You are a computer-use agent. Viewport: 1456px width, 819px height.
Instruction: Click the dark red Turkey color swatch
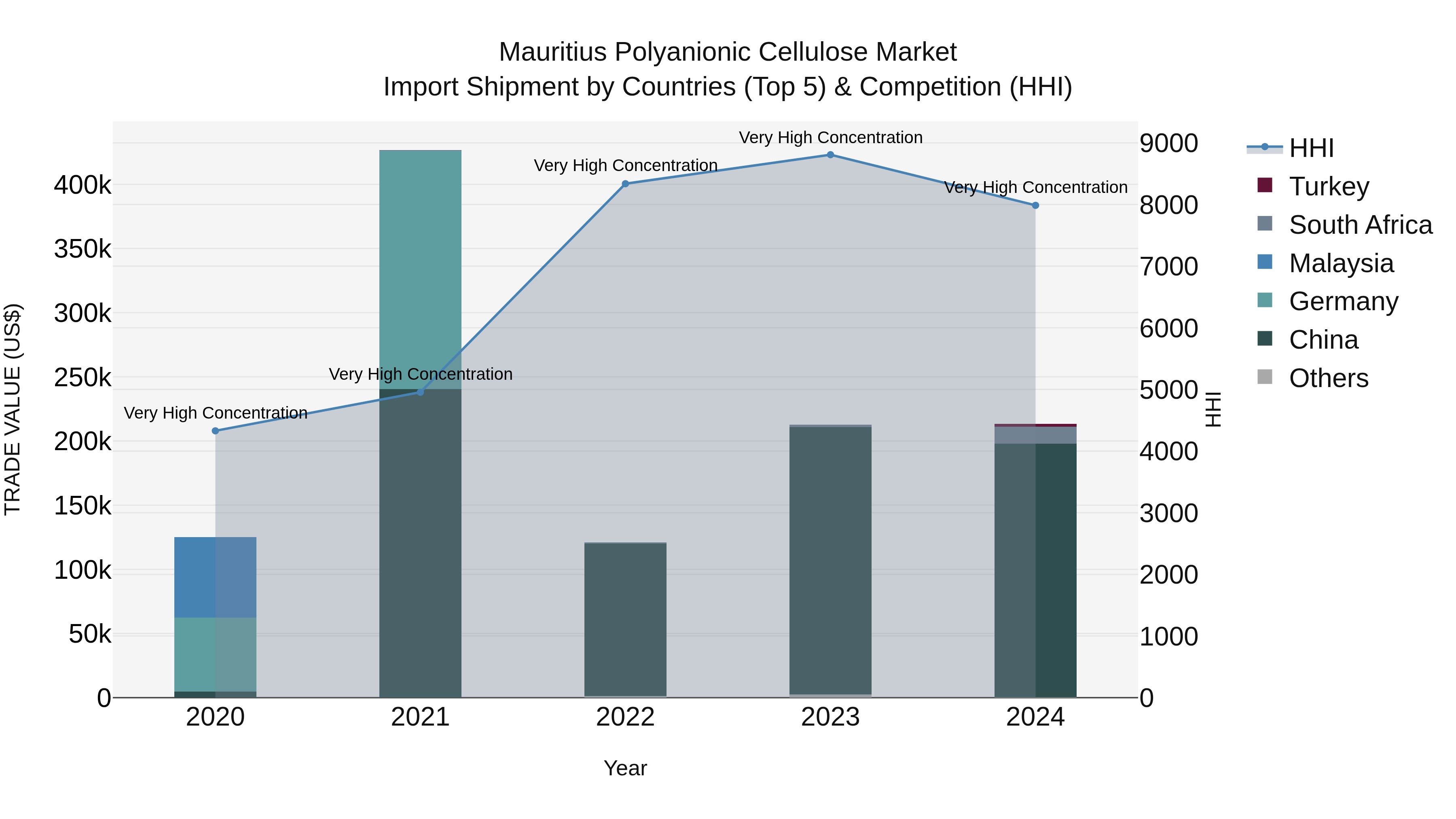(x=1265, y=185)
